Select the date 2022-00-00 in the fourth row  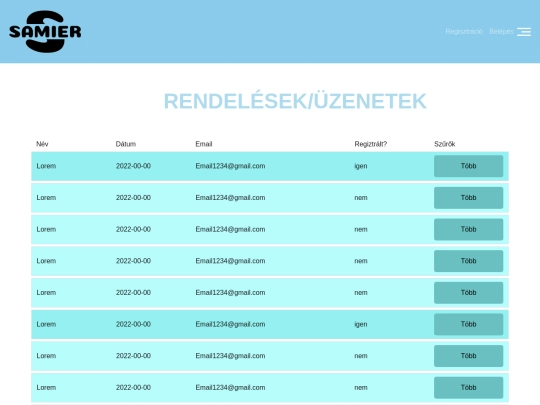point(133,261)
